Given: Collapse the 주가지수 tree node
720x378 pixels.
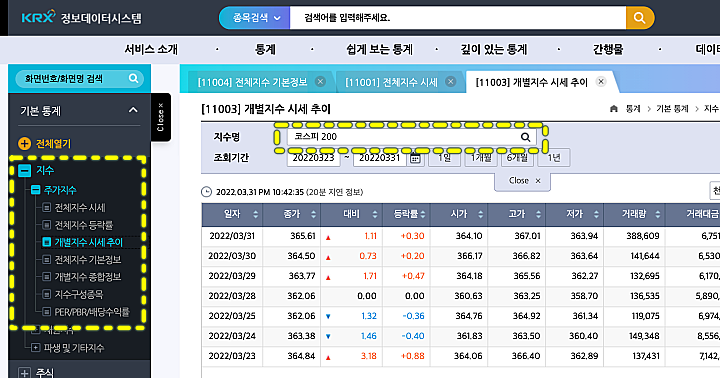Looking at the screenshot, I should tap(35, 190).
